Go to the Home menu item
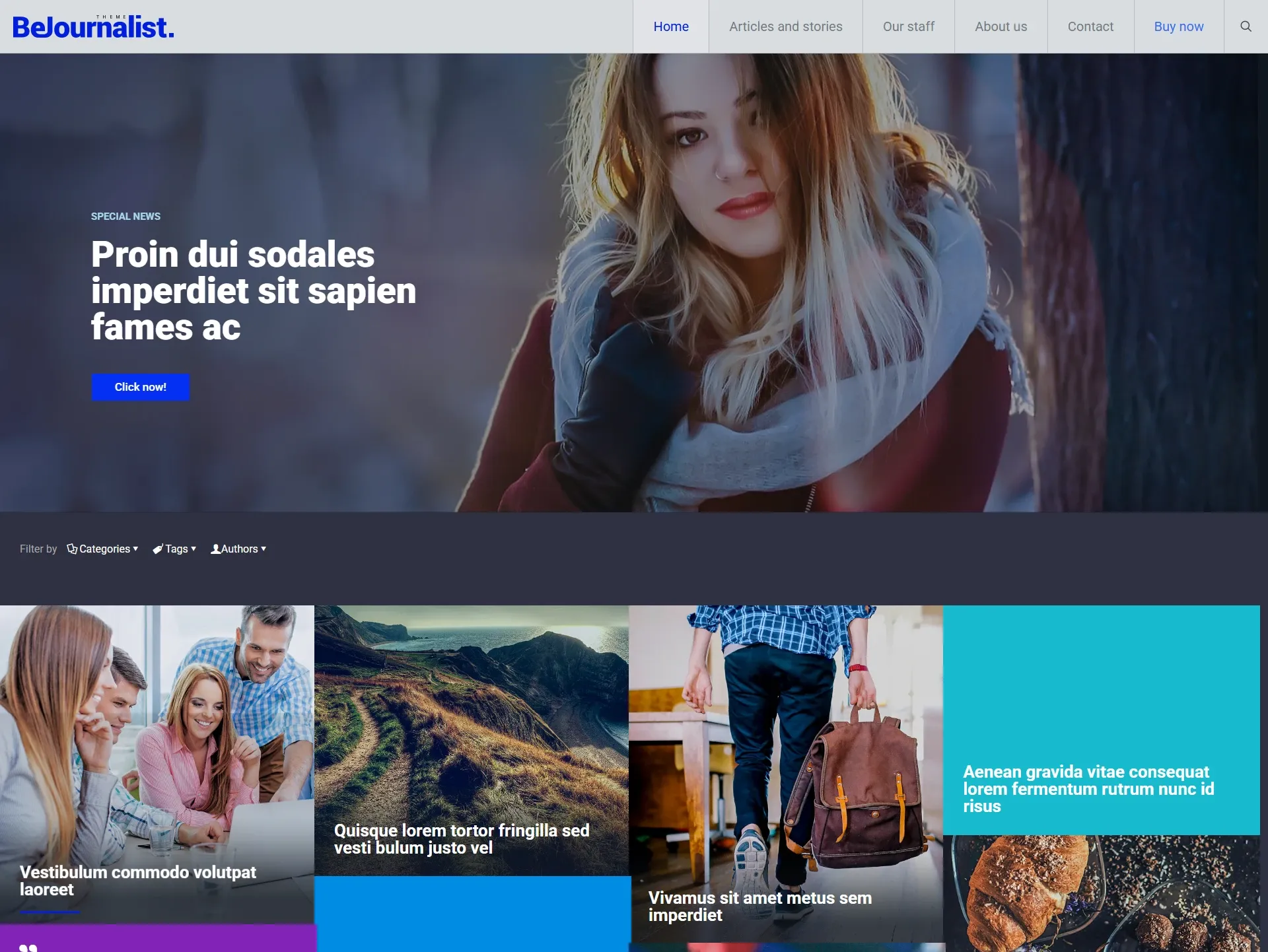 671,26
